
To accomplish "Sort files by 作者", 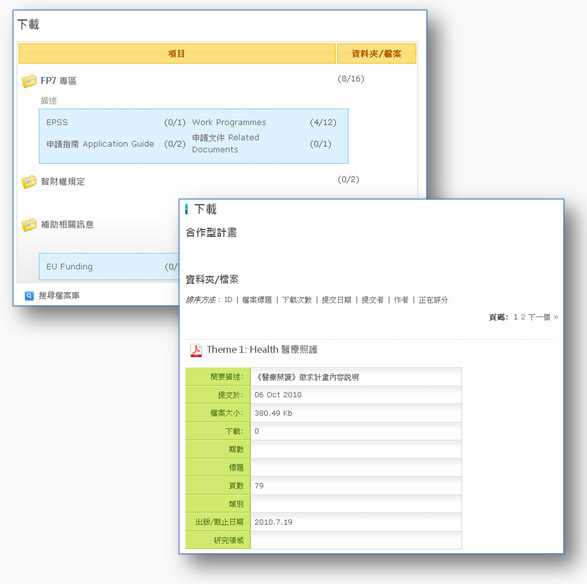I will click(x=401, y=300).
